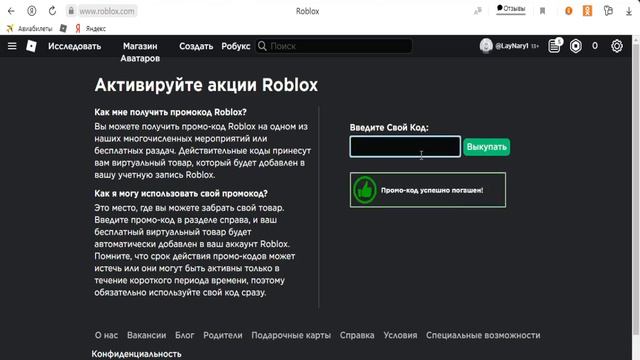Click the Robux balance 0
Screen dimensions: 640x360
(x=595, y=46)
